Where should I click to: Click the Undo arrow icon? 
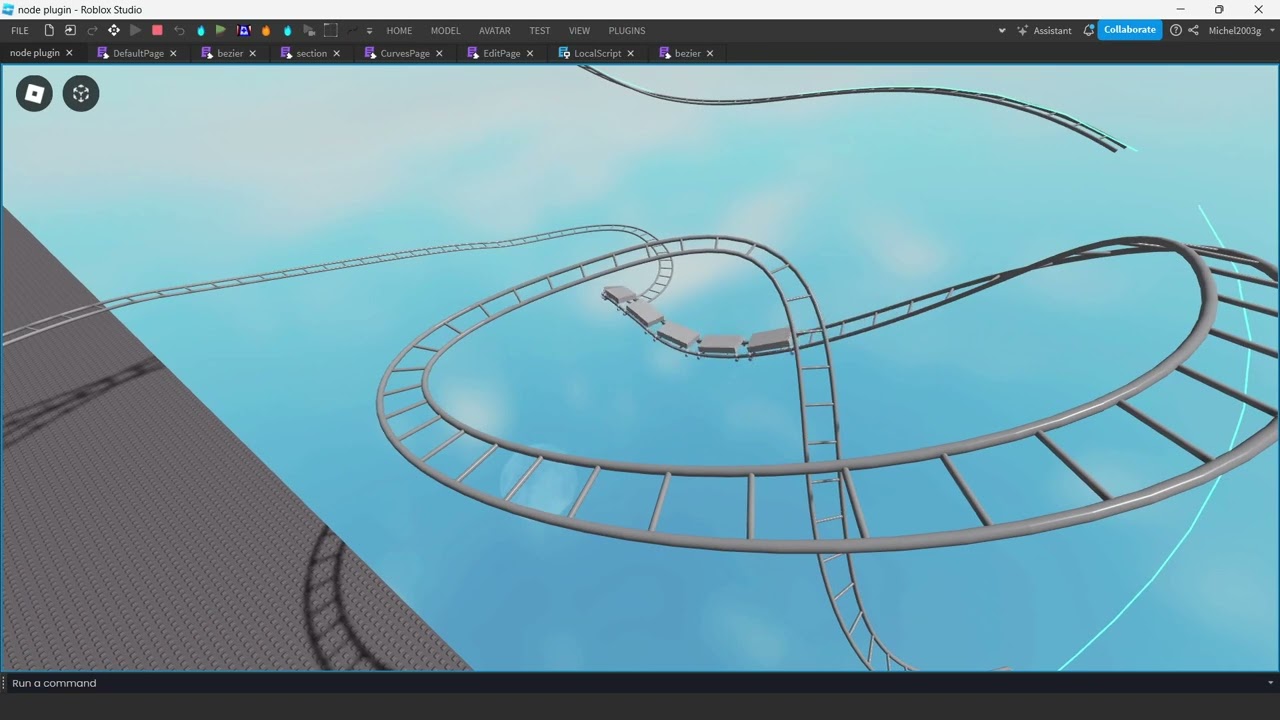coord(180,30)
